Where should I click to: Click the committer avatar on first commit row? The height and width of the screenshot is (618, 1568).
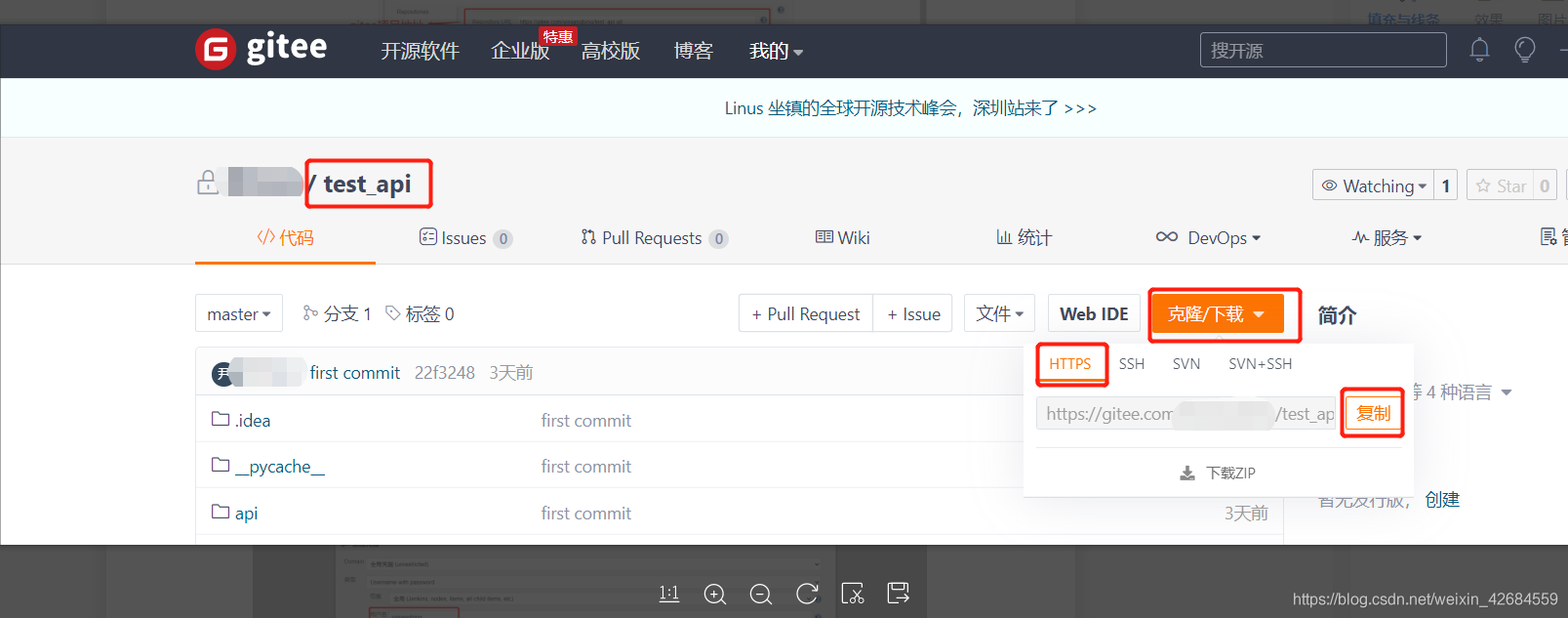click(223, 373)
